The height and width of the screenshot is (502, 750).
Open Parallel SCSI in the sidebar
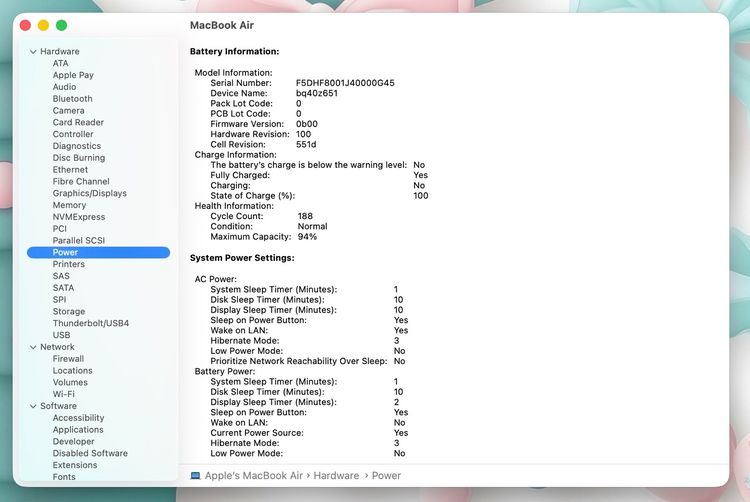tap(78, 240)
